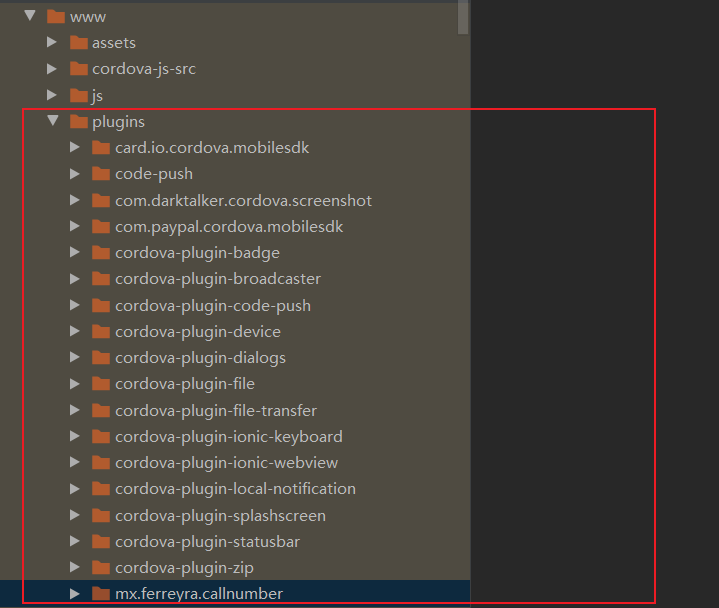Screen dimensions: 719x608
Task: Click the cordova-plugin-zip folder icon
Action: [101, 568]
